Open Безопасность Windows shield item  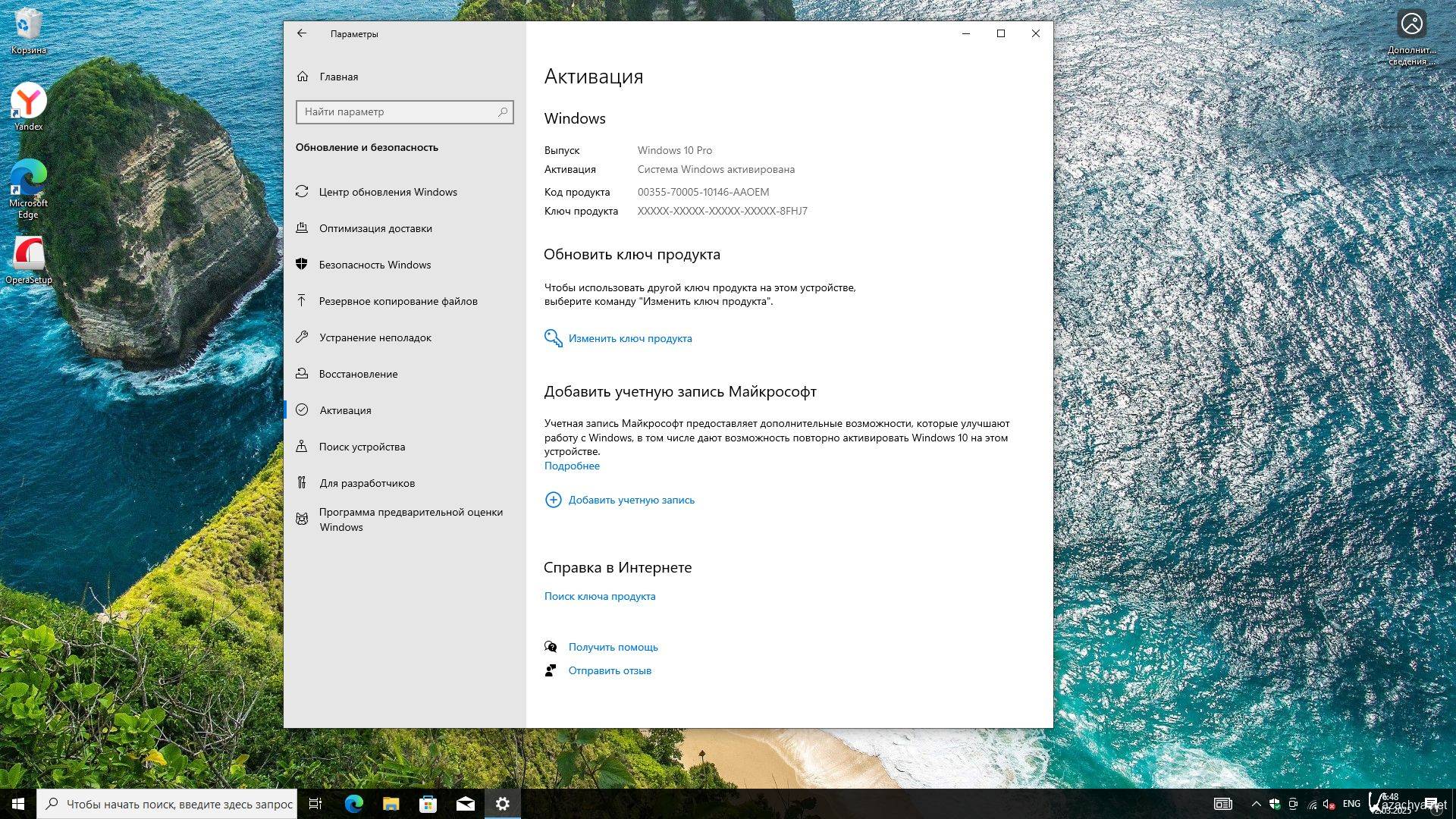[375, 265]
